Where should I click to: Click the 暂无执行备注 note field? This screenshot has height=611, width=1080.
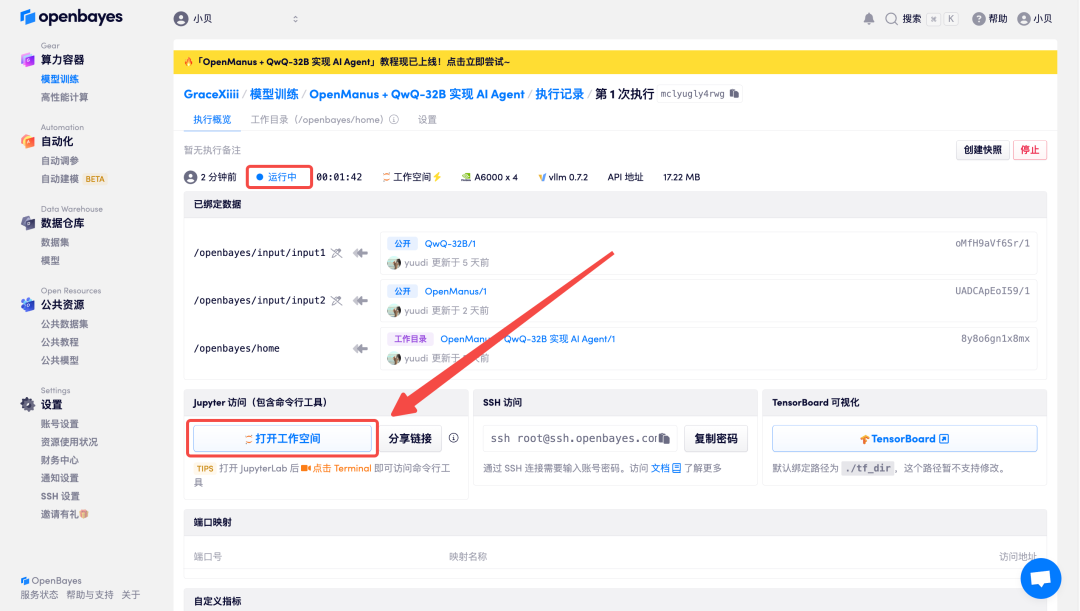(x=212, y=150)
